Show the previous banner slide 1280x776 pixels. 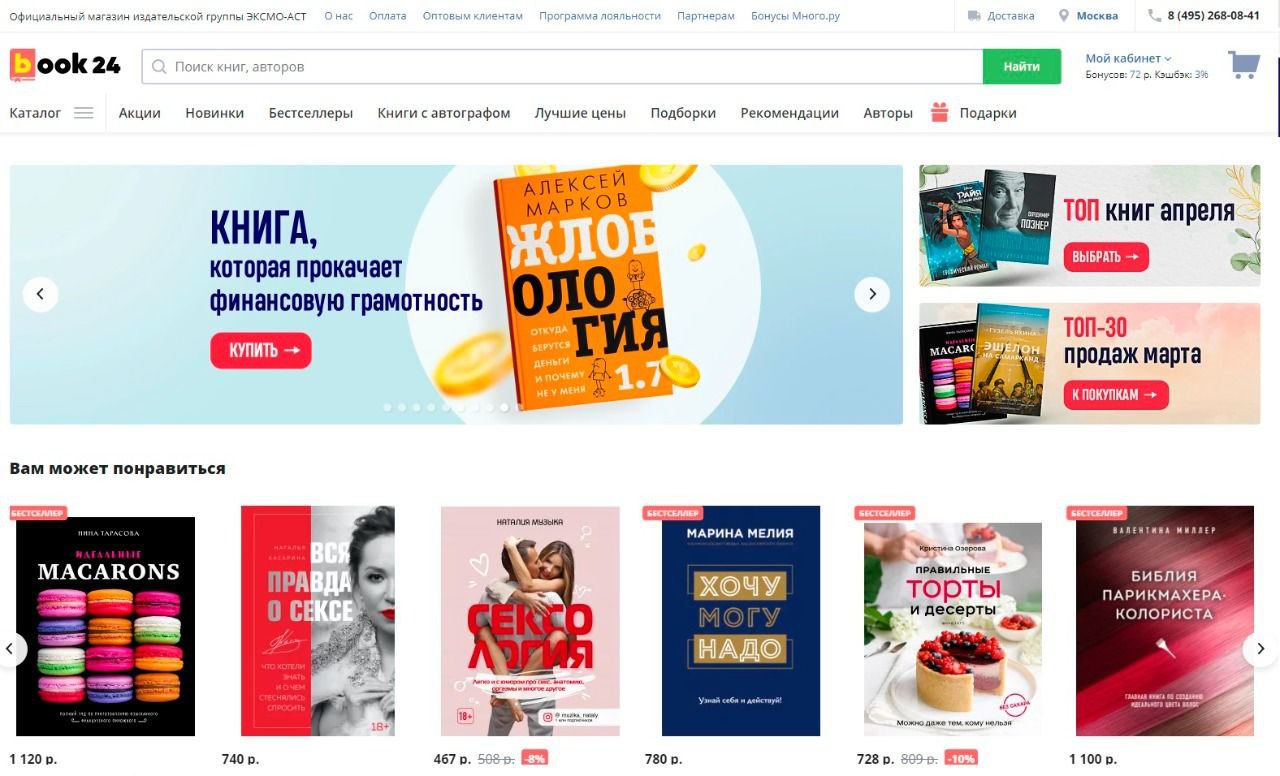point(40,294)
